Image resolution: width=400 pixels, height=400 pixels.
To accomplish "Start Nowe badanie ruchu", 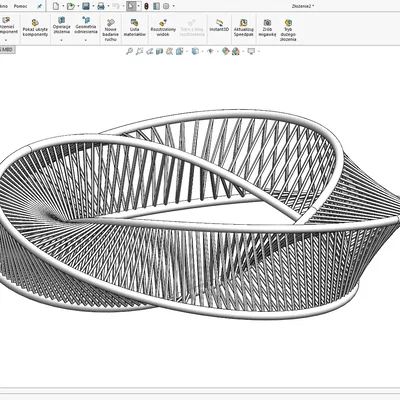I will pos(111,30).
